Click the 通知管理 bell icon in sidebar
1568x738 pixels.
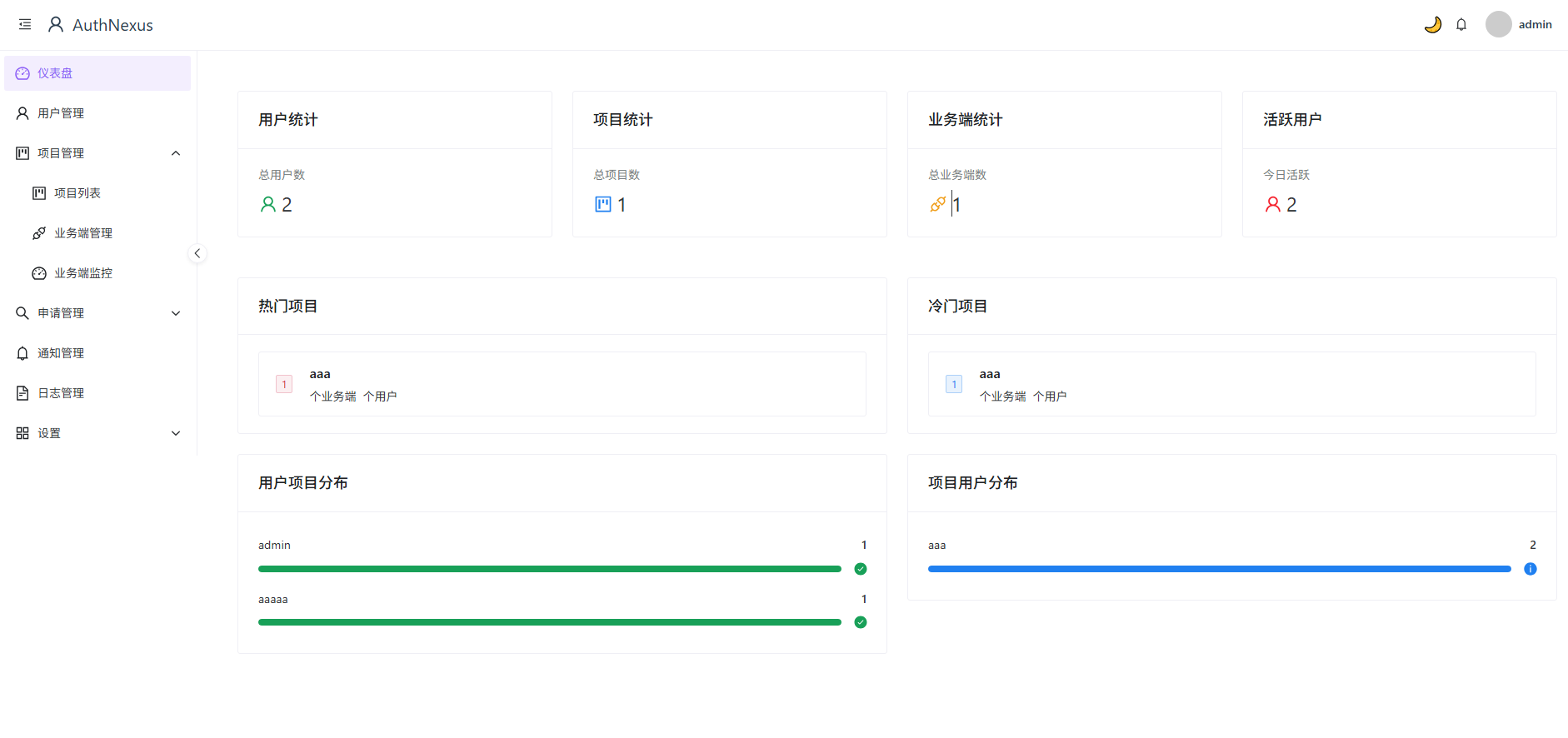22,353
